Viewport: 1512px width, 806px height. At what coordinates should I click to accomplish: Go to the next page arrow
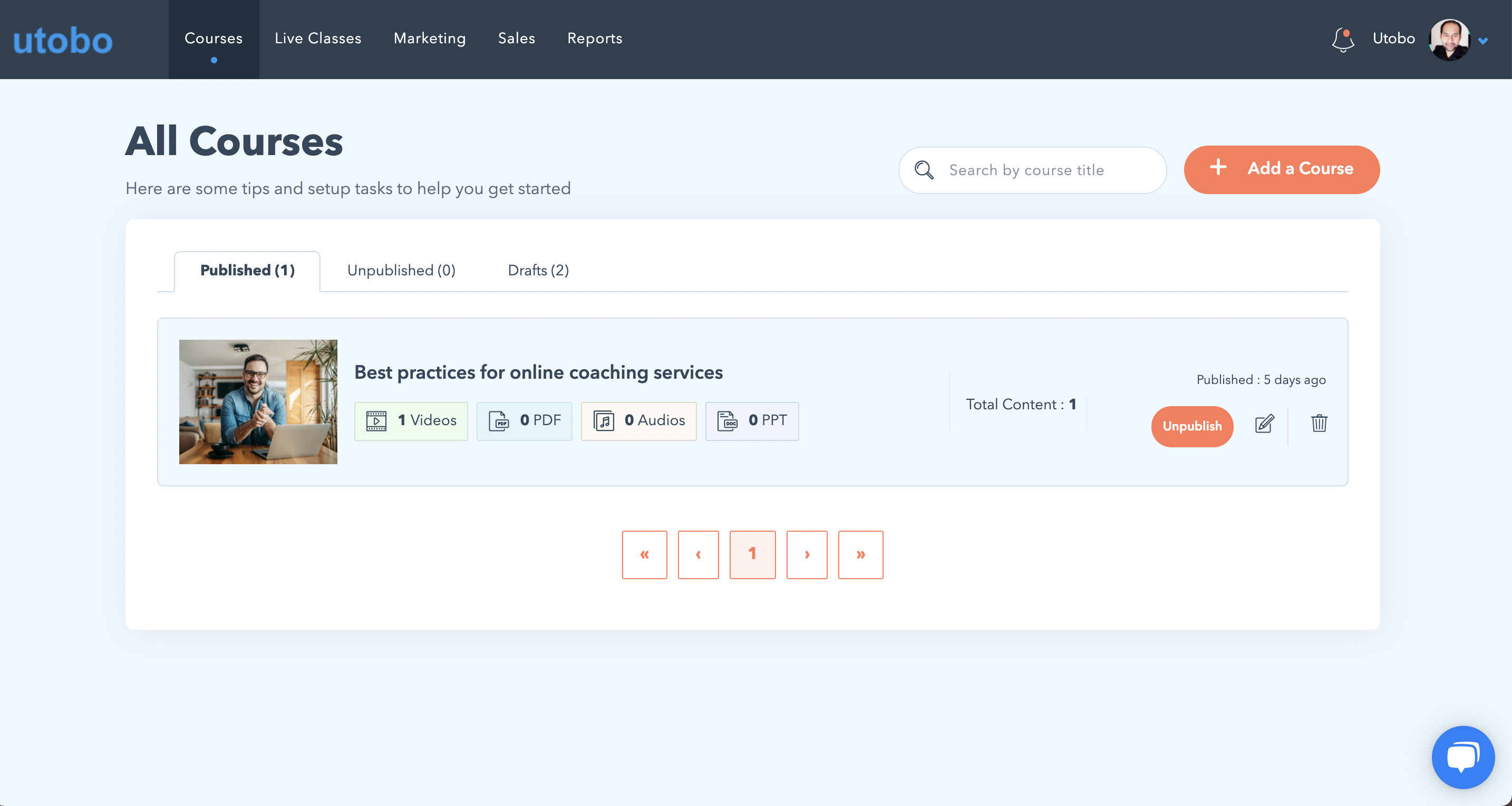pos(807,554)
